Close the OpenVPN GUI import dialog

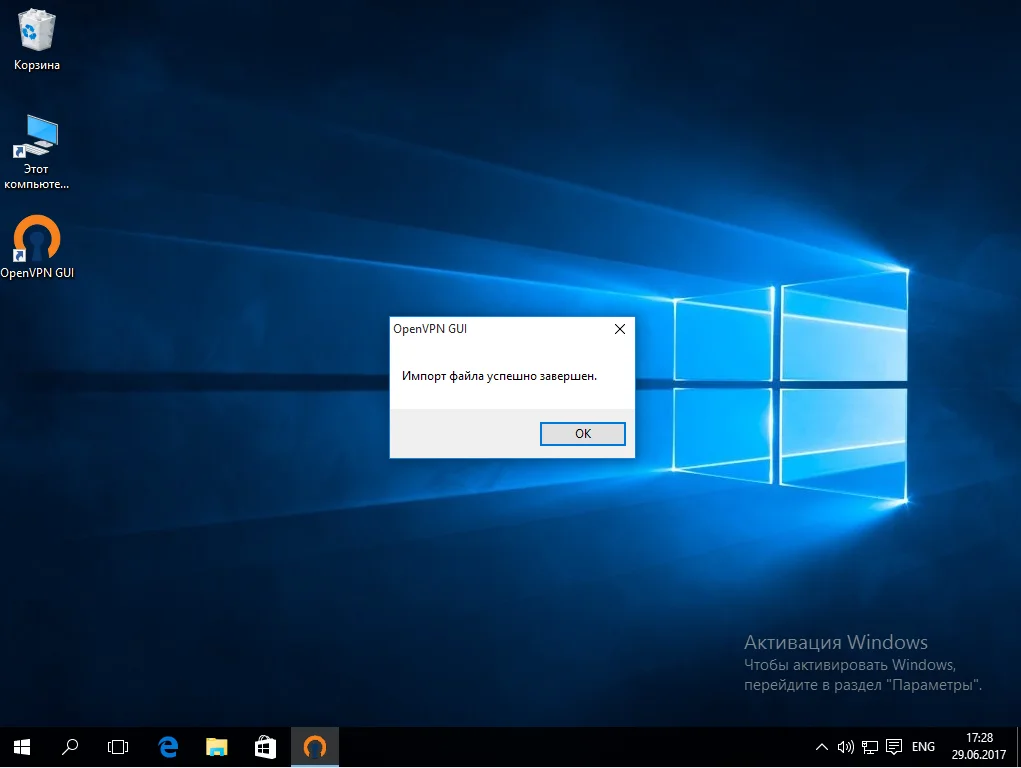coord(619,329)
